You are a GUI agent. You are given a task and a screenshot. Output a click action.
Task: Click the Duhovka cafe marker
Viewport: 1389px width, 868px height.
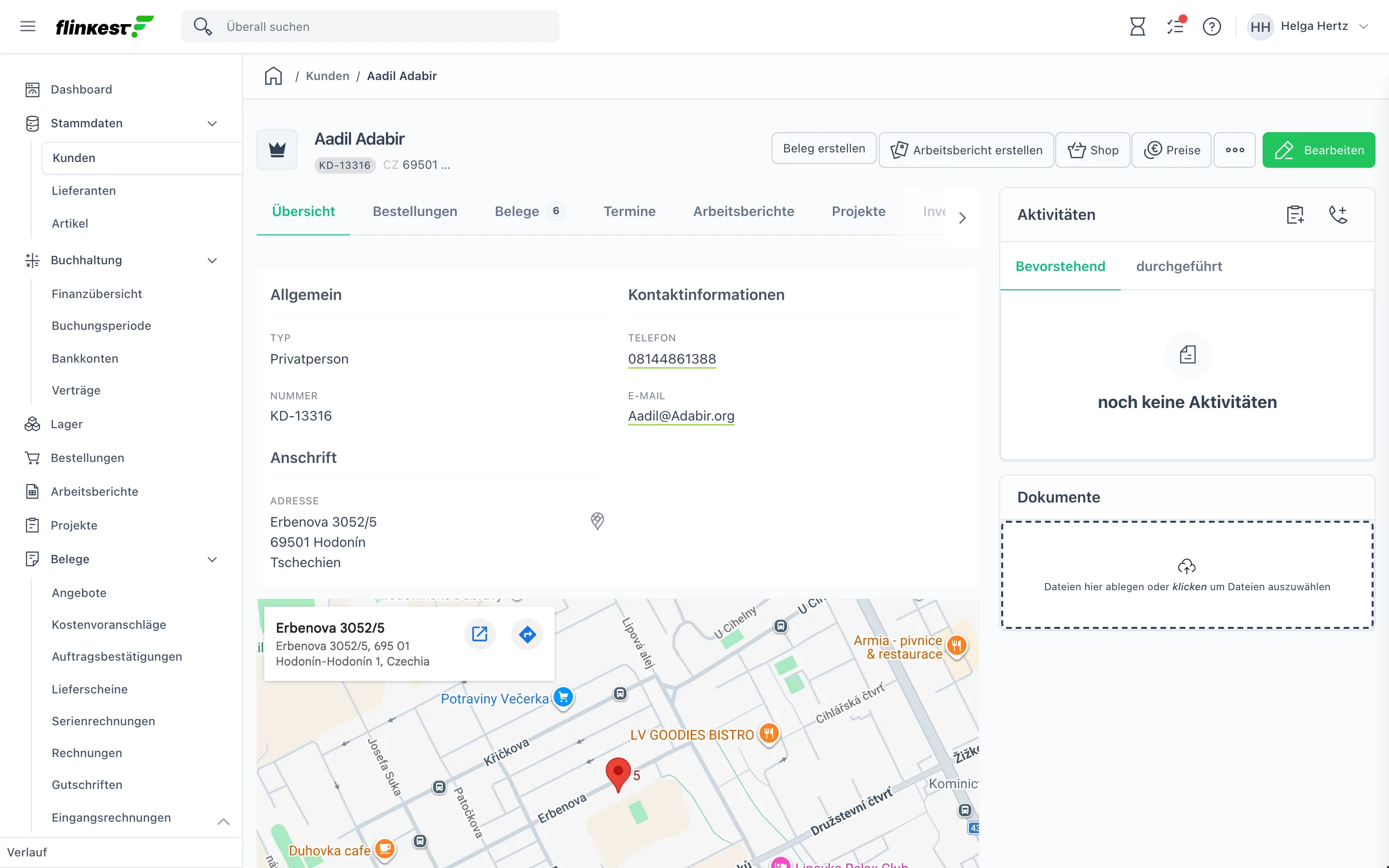coord(385,849)
